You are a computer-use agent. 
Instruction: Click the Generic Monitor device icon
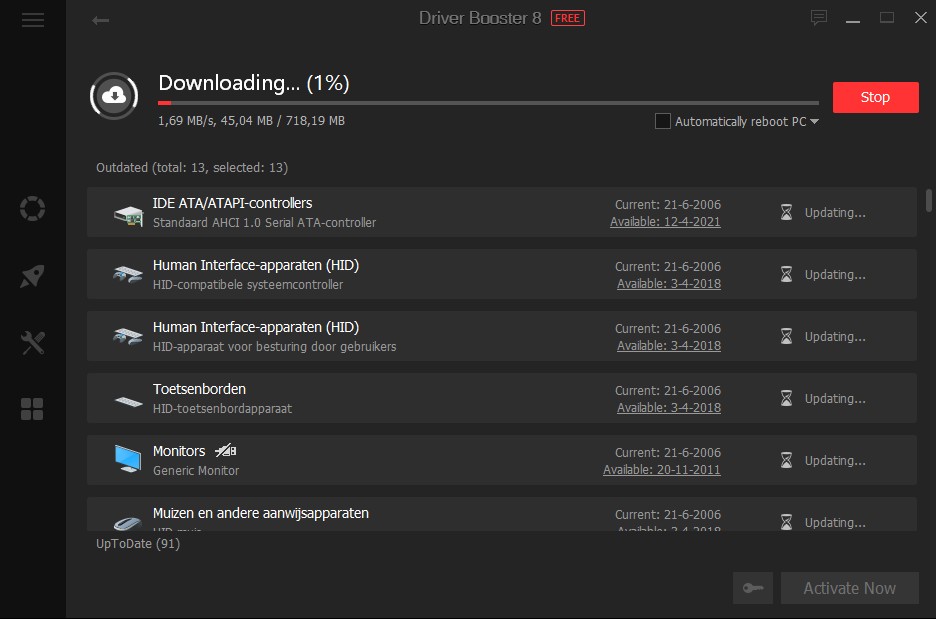(x=128, y=458)
